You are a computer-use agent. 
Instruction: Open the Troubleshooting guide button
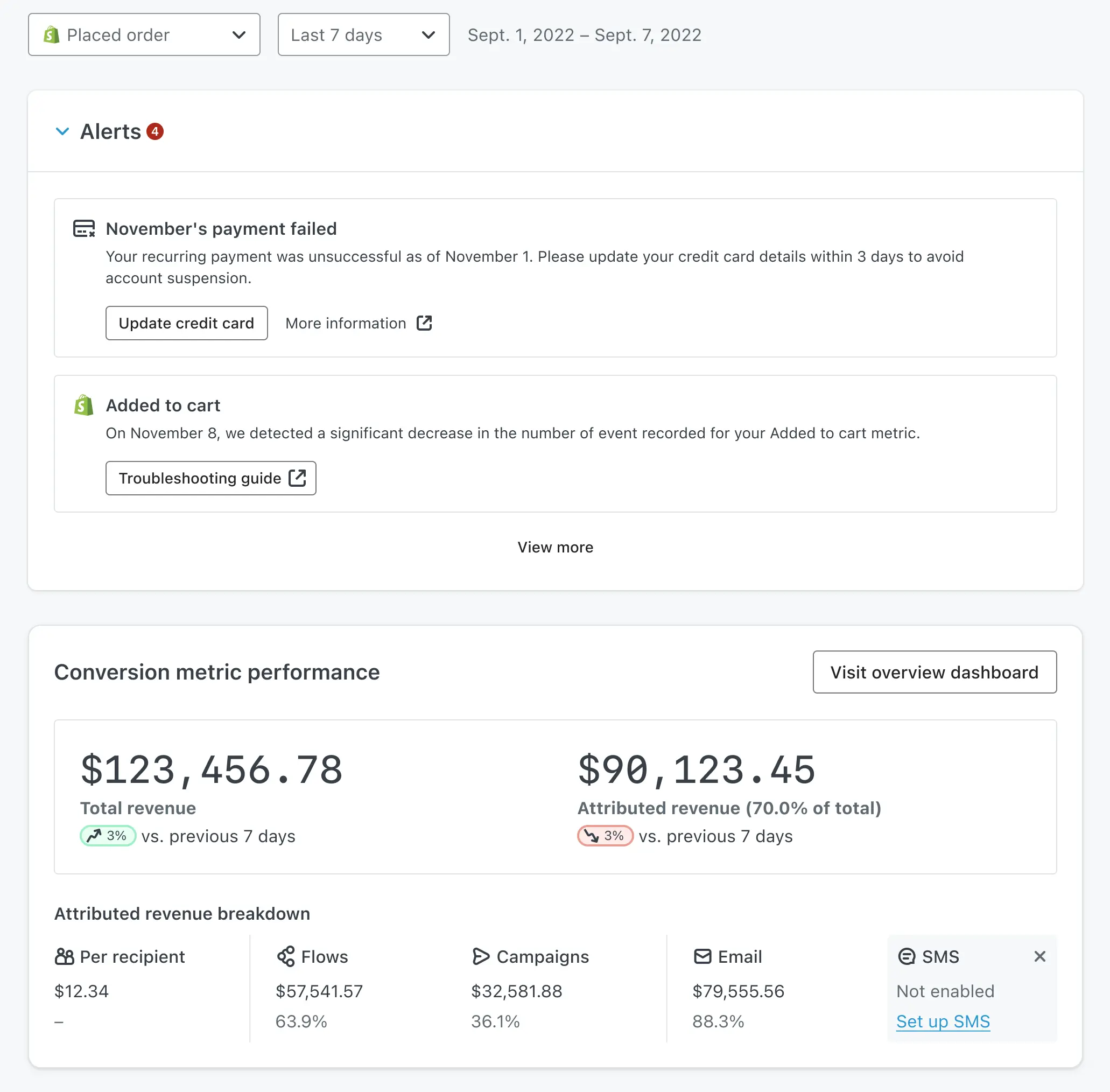tap(210, 478)
